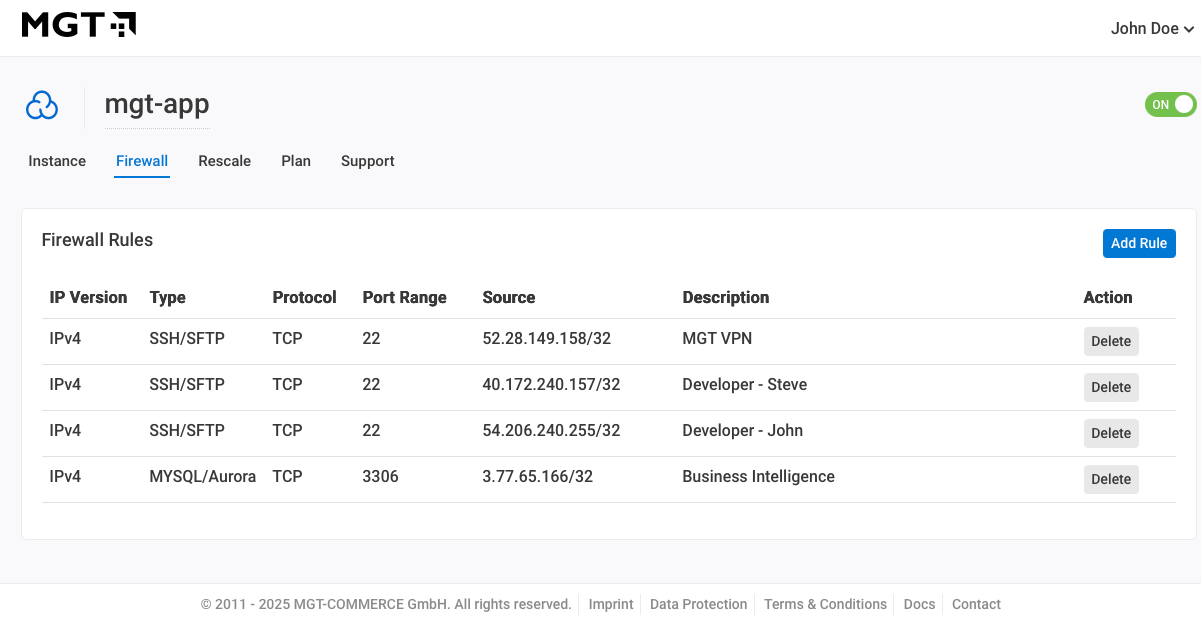Delete the Business Intelligence rule
The height and width of the screenshot is (627, 1201).
[x=1111, y=479]
